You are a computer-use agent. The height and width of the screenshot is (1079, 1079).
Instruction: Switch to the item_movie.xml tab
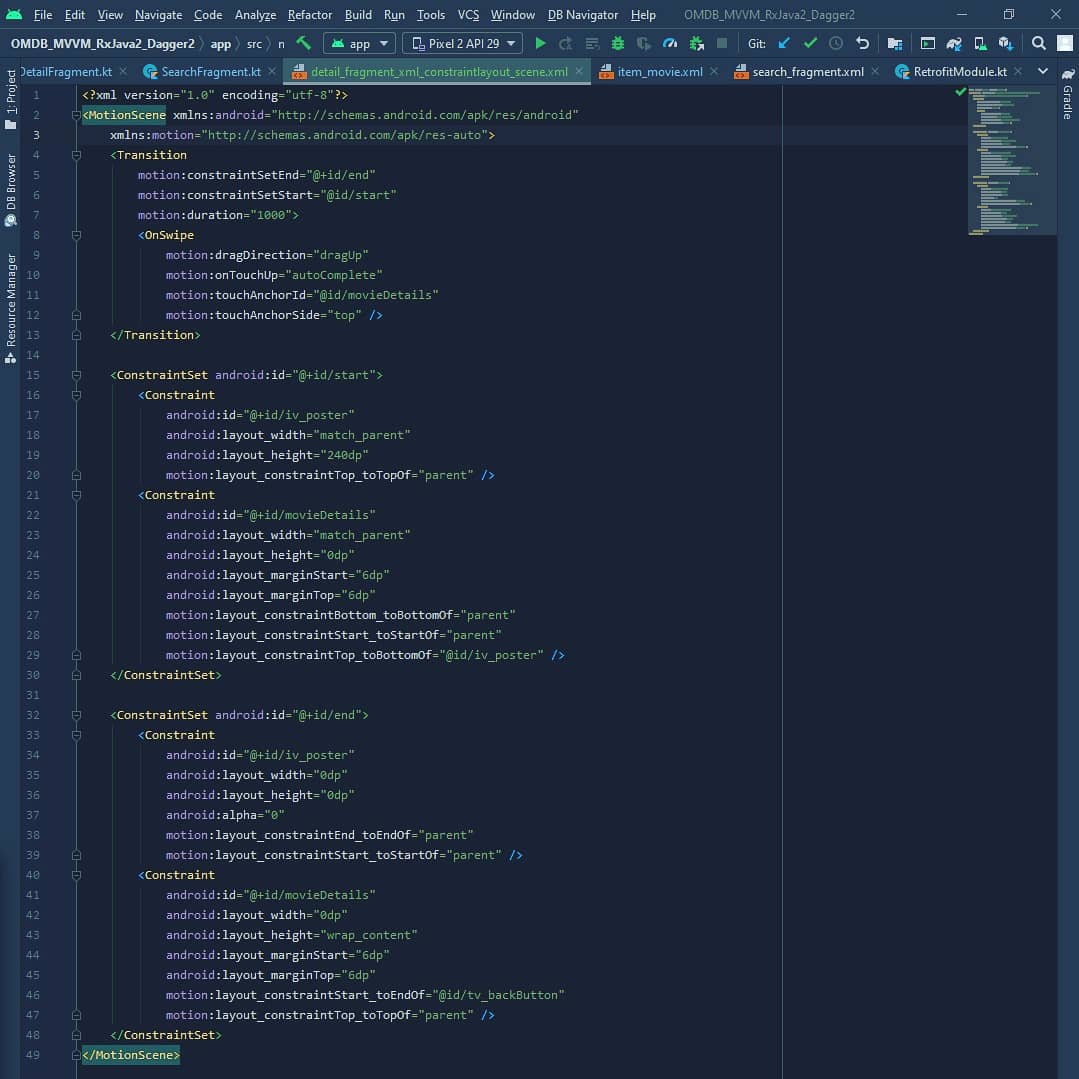(659, 72)
